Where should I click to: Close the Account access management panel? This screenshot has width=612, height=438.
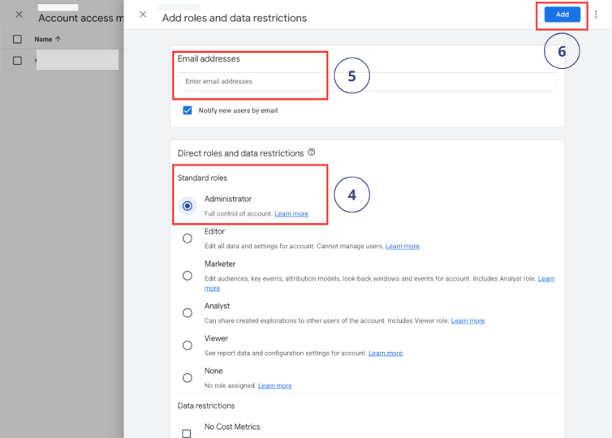pos(19,14)
